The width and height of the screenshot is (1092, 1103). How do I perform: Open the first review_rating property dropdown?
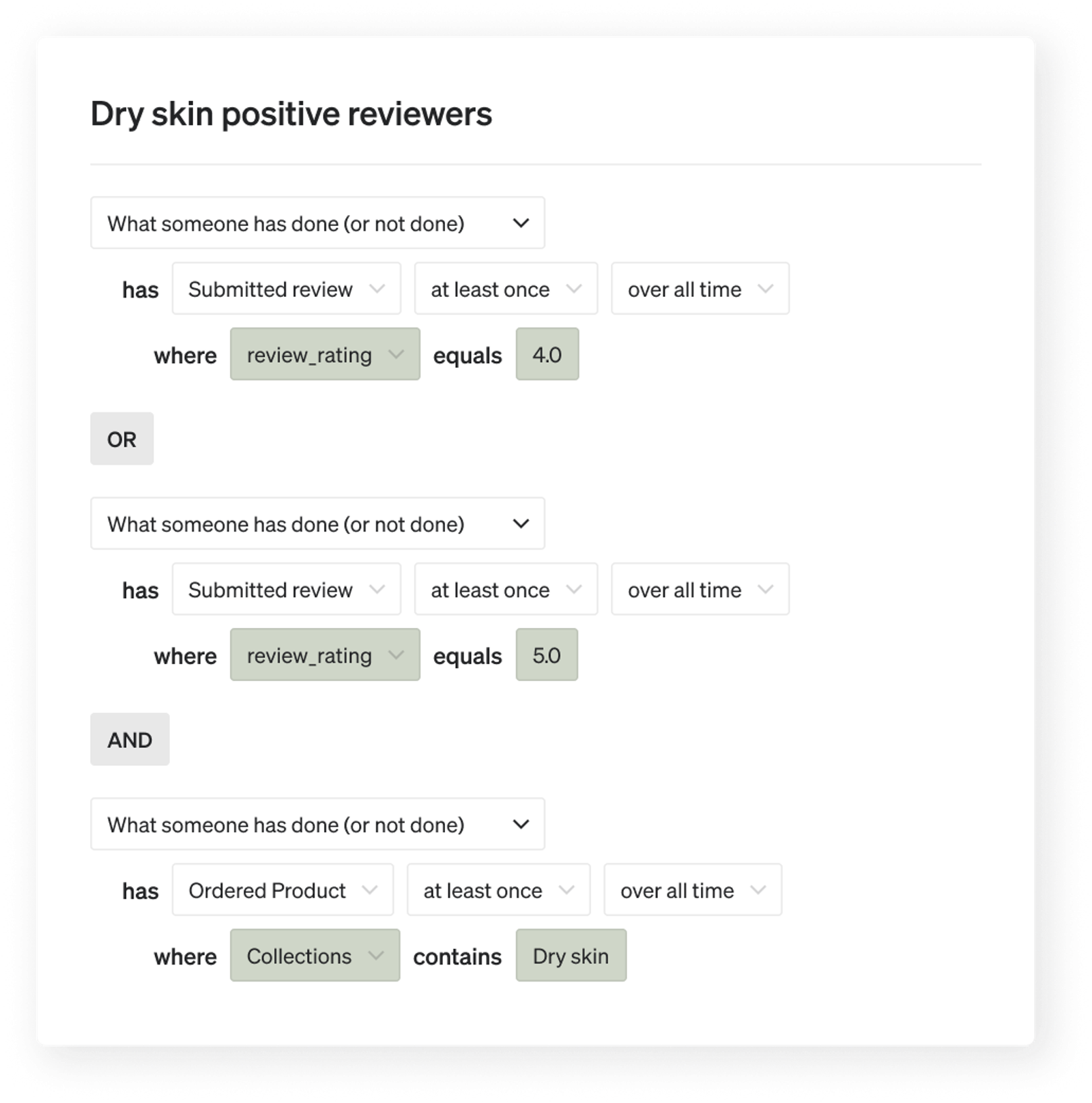point(325,354)
